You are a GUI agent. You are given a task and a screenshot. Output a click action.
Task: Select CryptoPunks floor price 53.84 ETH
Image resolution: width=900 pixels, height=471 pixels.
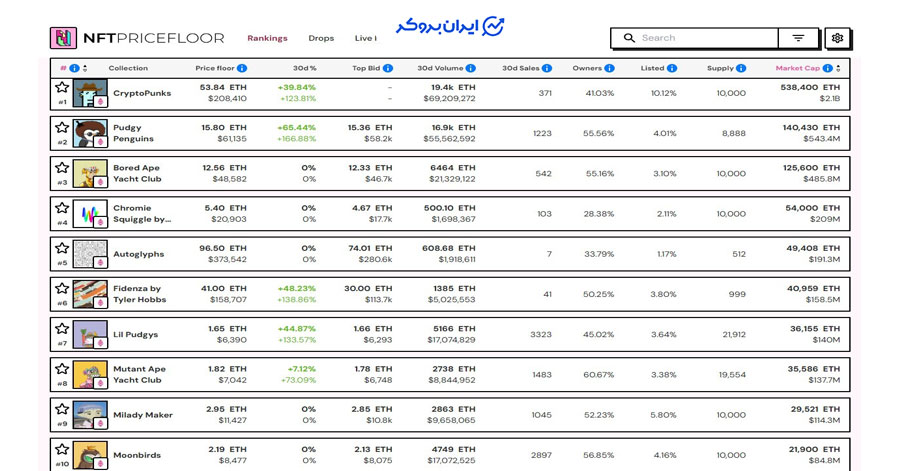pos(223,87)
